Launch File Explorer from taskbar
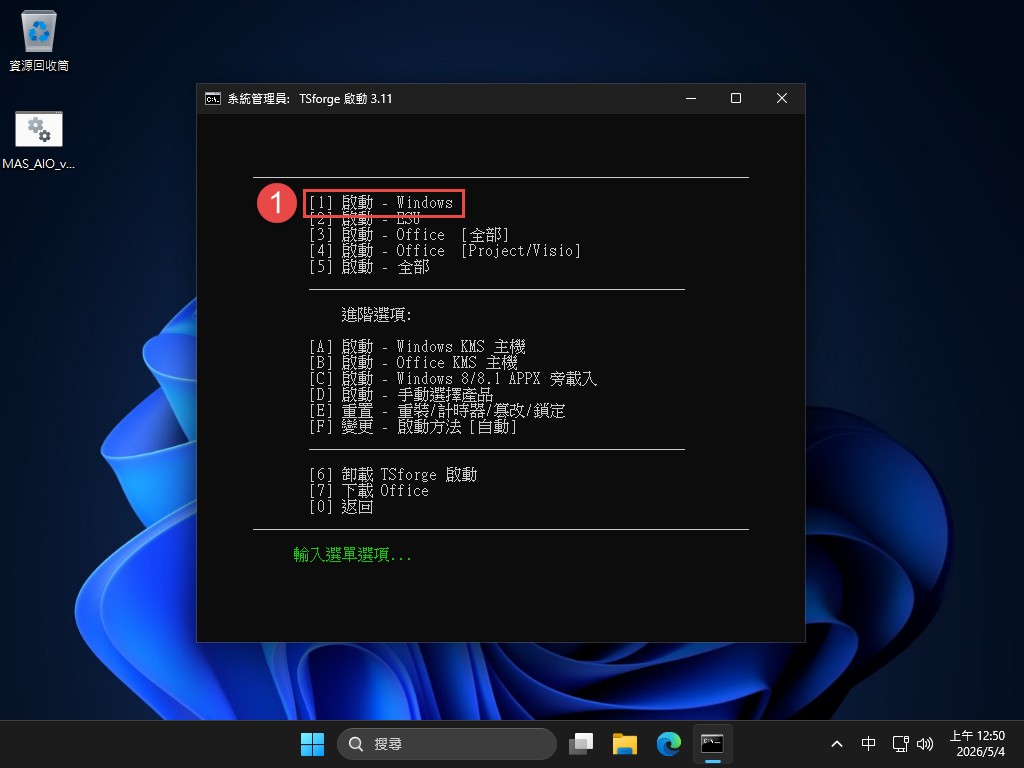1024x768 pixels. (624, 744)
